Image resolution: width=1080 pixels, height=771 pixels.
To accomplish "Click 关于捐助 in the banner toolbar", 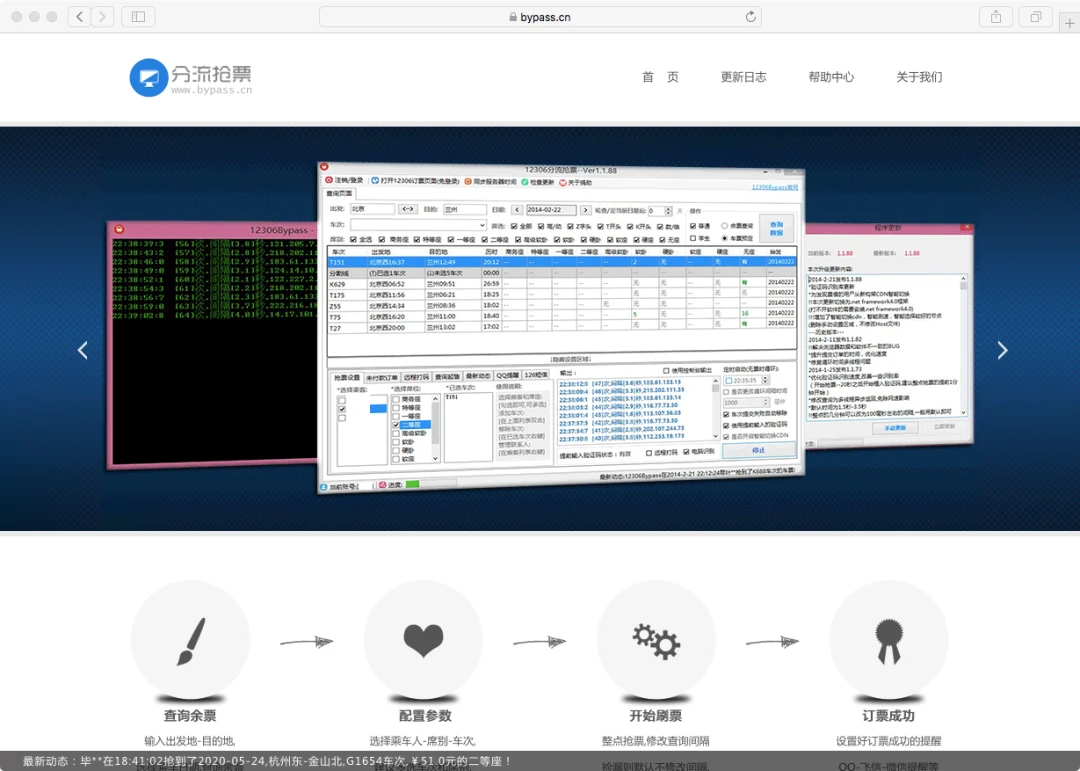I will (x=576, y=183).
